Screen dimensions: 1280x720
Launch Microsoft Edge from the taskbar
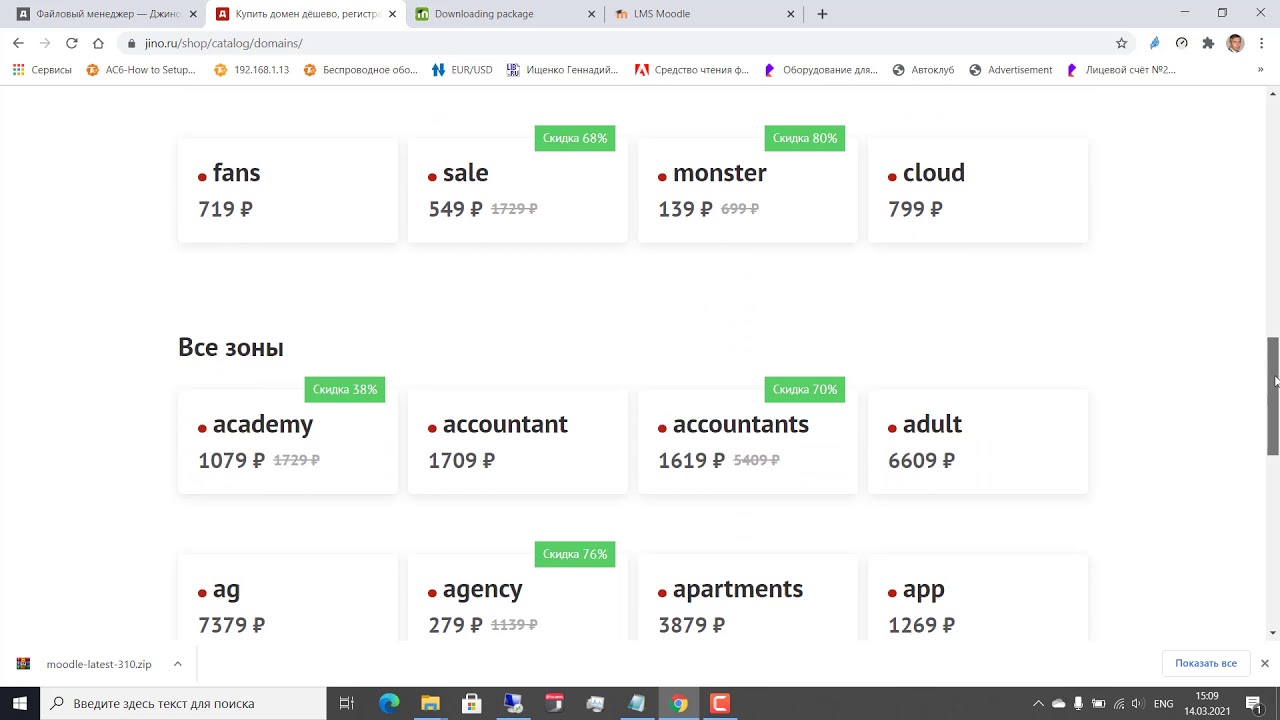coord(389,703)
